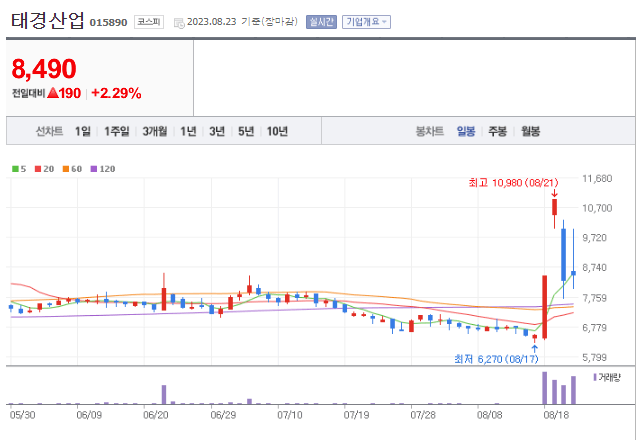Image resolution: width=636 pixels, height=440 pixels.
Task: Select the 1일 line chart period
Action: (x=83, y=131)
